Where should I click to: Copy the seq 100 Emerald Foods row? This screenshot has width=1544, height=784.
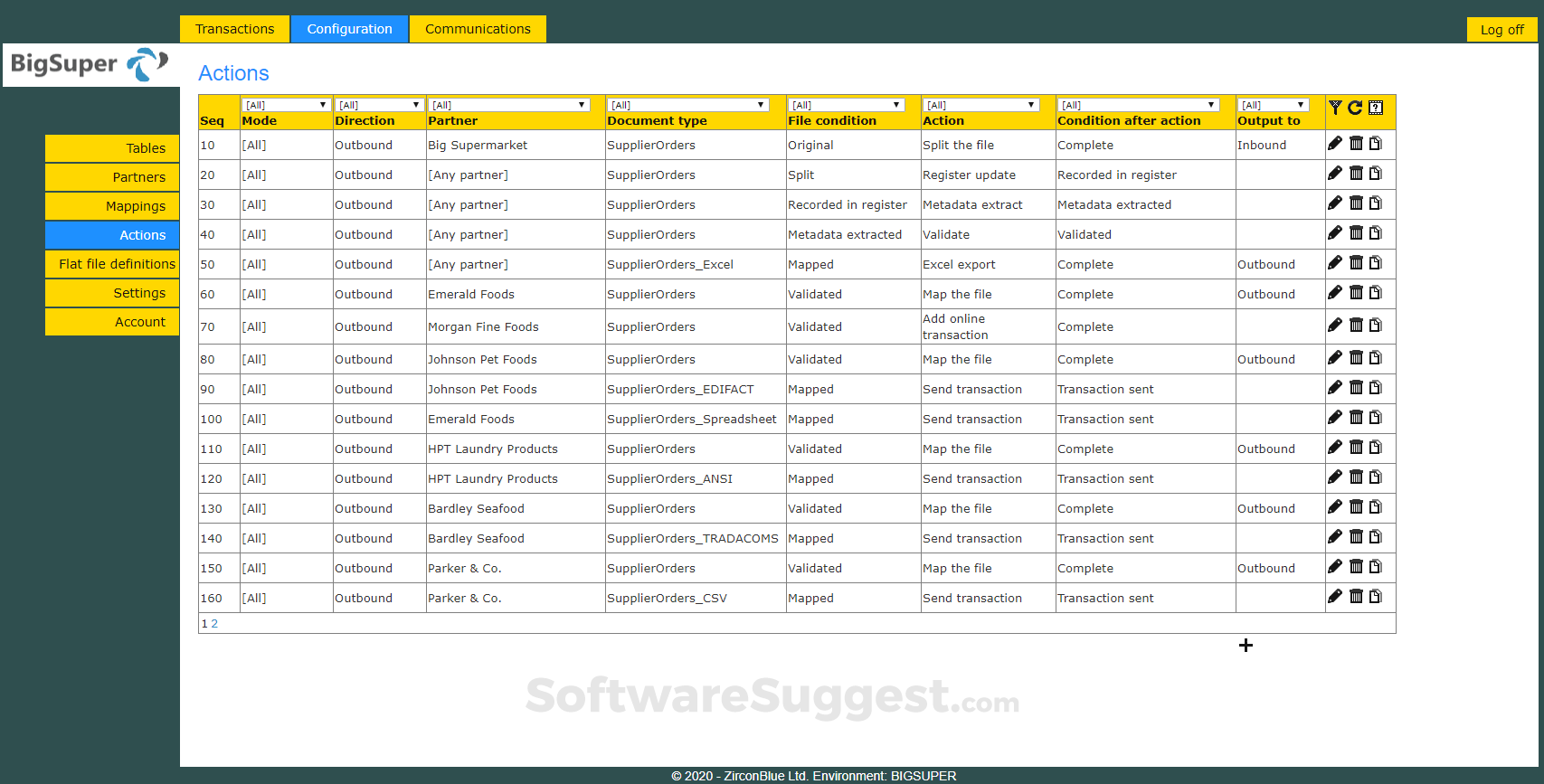coord(1376,417)
